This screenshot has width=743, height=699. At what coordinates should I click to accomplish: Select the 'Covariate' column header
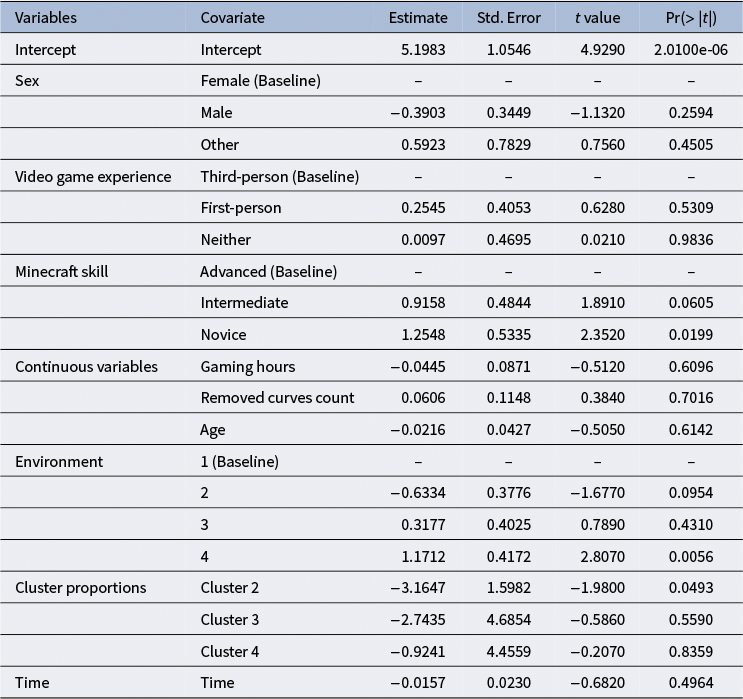click(x=232, y=18)
